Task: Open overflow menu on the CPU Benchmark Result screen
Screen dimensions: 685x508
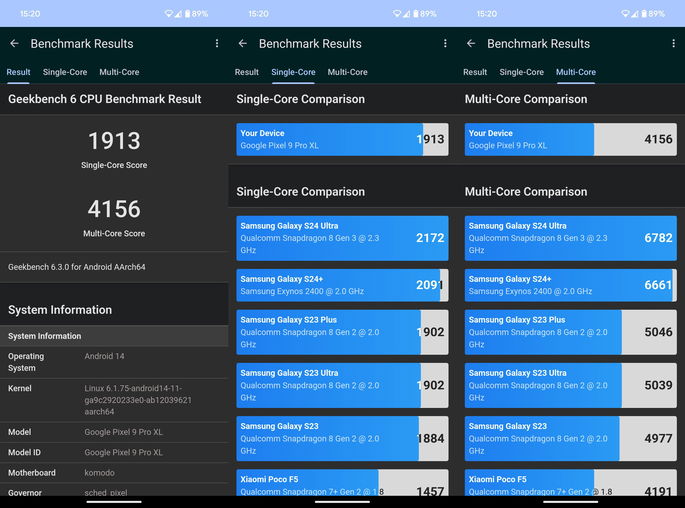Action: (216, 44)
